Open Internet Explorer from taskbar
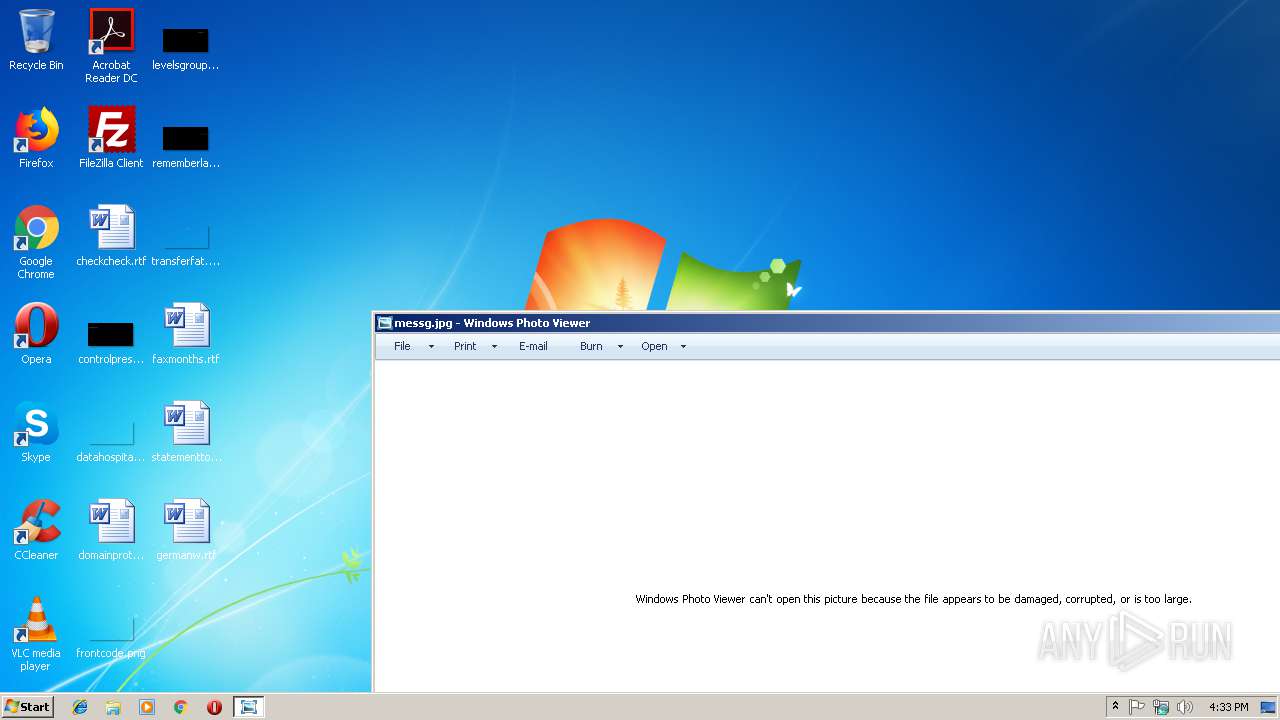The width and height of the screenshot is (1280, 720). click(x=80, y=707)
